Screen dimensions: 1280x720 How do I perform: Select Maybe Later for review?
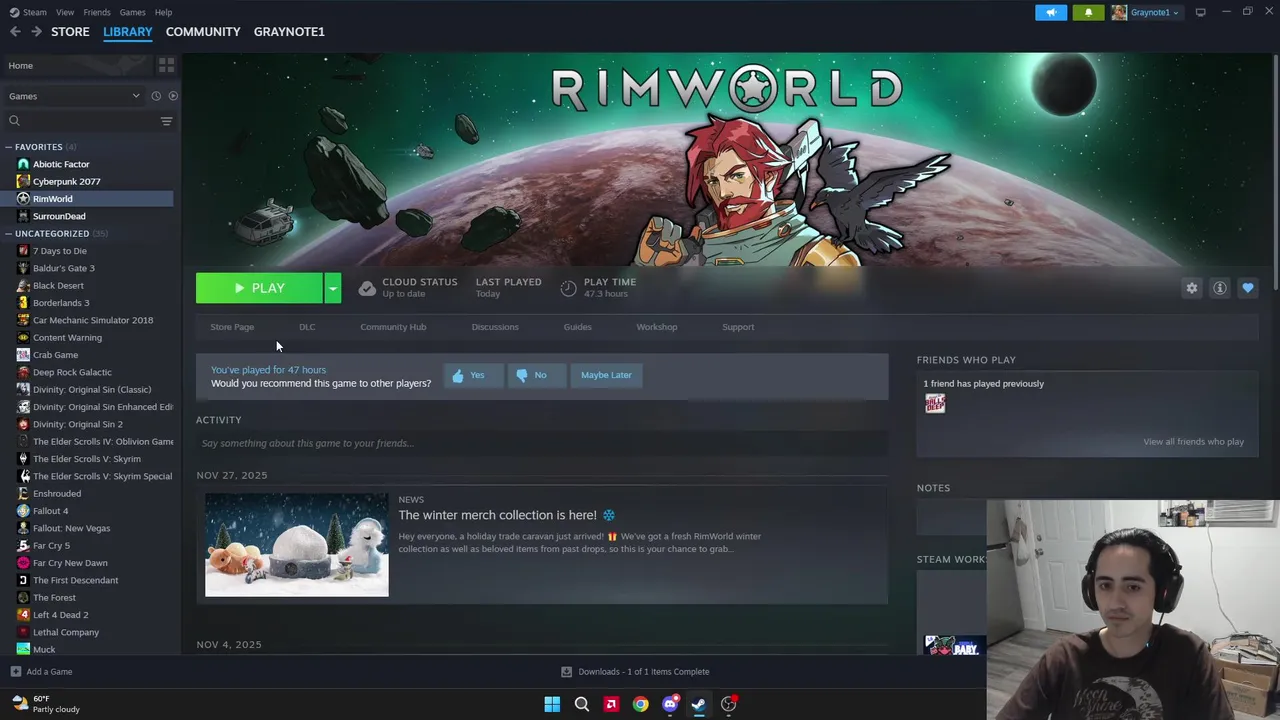[606, 375]
